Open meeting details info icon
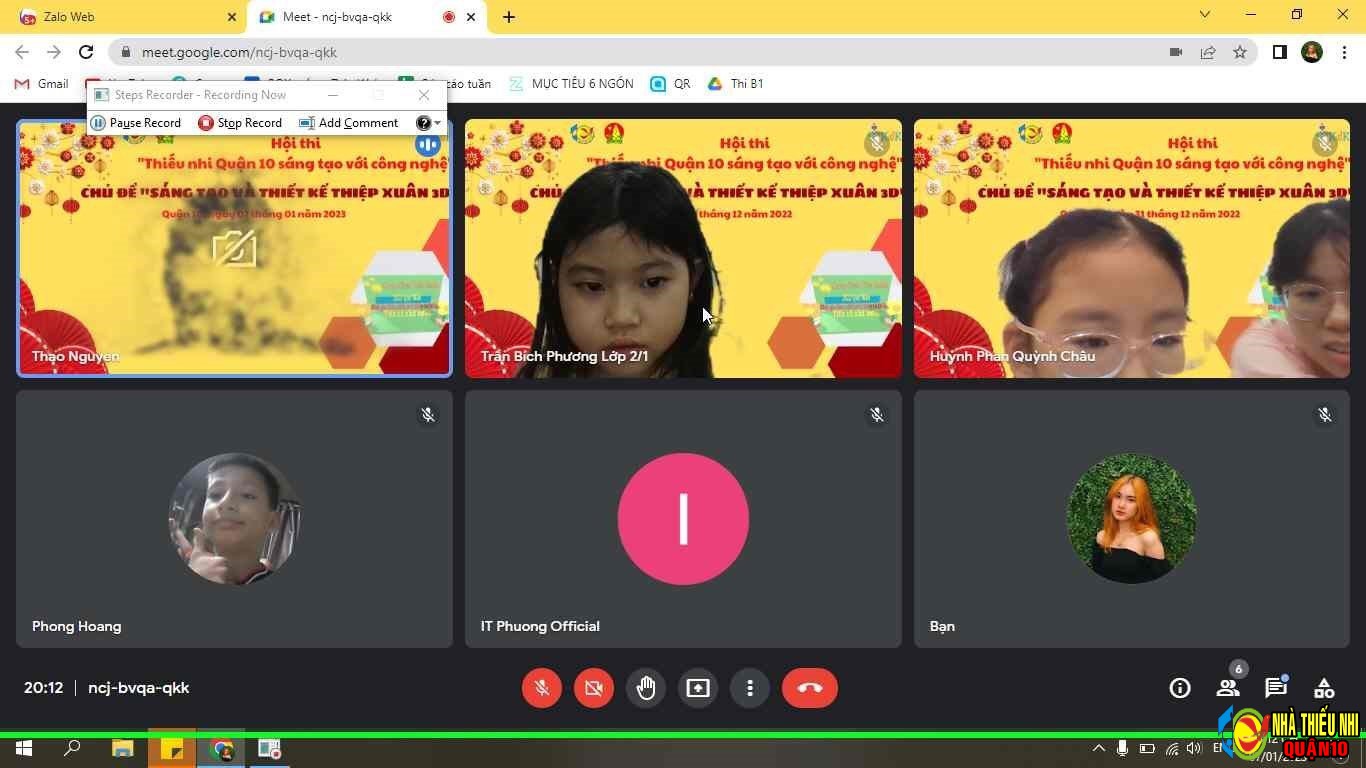The image size is (1366, 768). (x=1180, y=688)
